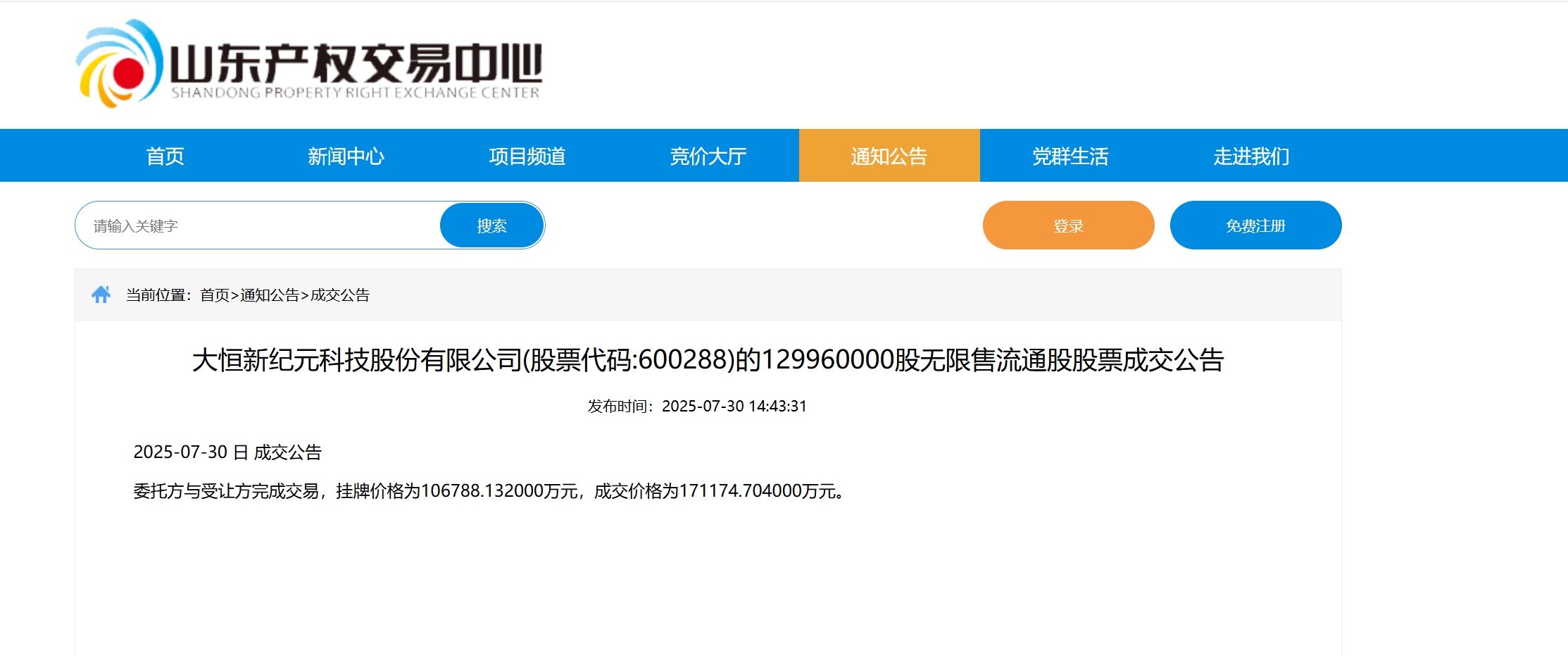Click the 搜索 search button
This screenshot has width=1568, height=656.
coord(491,225)
